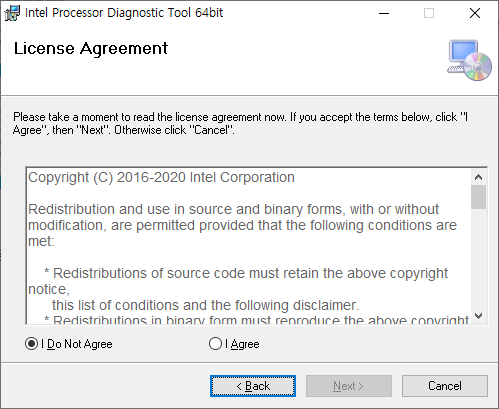This screenshot has height=409, width=499.
Task: Click the window title "Intel Processor Diagnostic Tool 64bit"
Action: 124,13
